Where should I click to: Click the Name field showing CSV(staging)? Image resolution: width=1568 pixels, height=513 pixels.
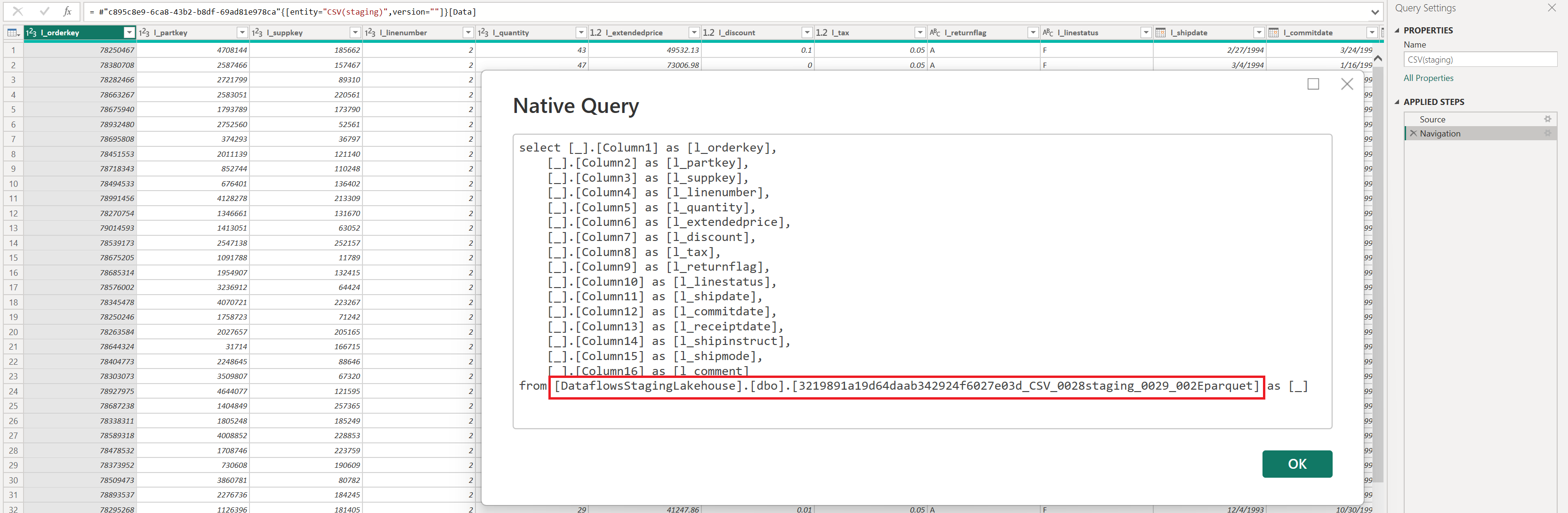point(1480,59)
